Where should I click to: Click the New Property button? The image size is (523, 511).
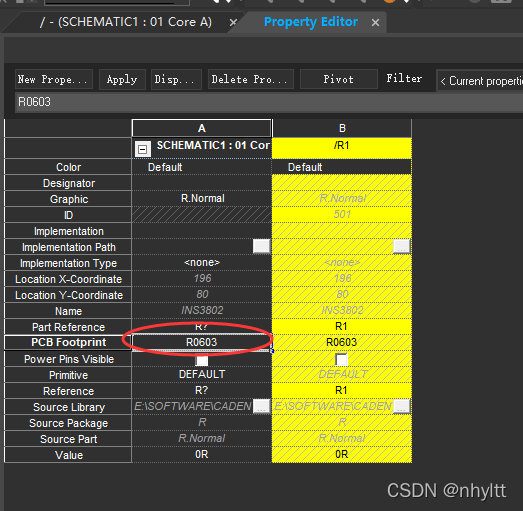(x=54, y=79)
